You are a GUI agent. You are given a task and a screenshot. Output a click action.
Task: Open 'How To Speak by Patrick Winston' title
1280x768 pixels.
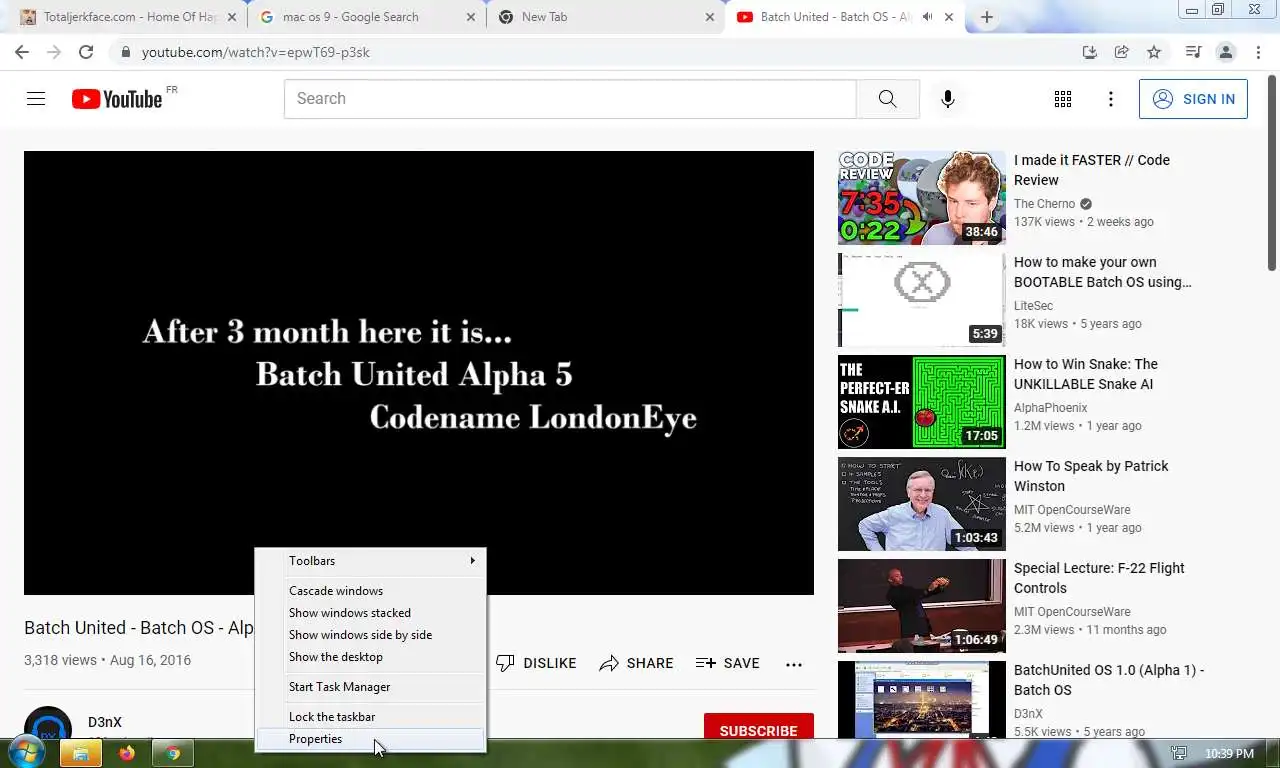click(x=1091, y=476)
